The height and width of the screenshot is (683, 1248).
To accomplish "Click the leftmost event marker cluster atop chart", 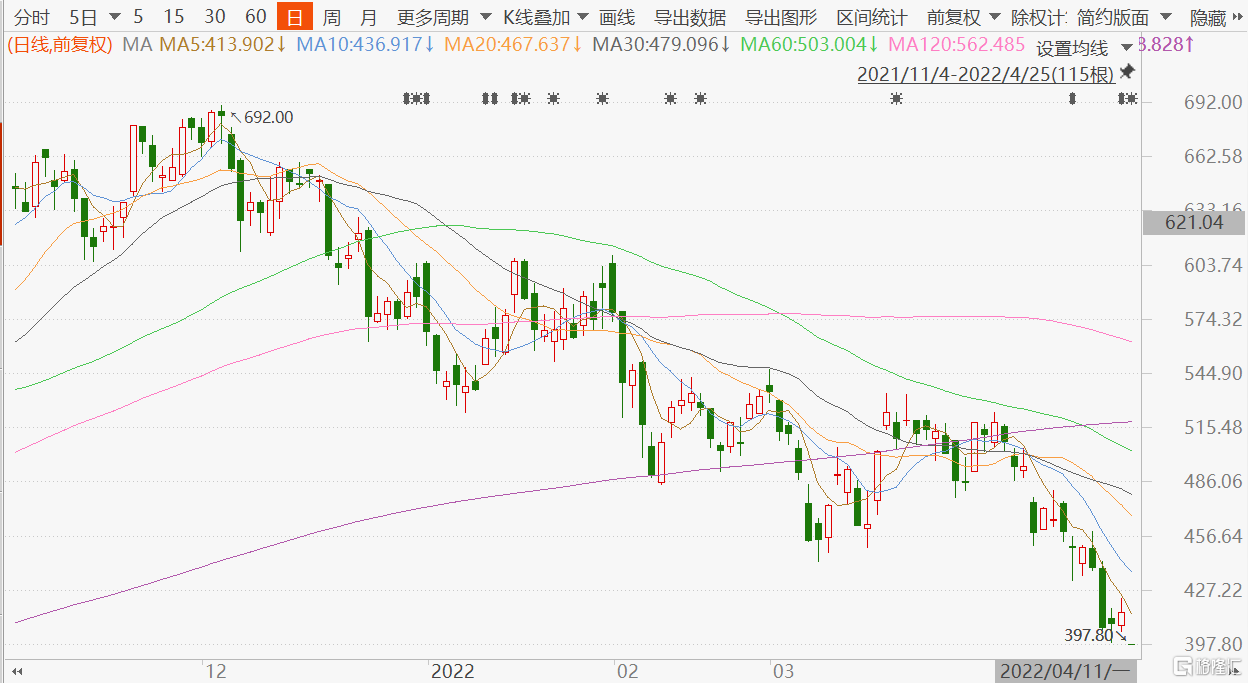I will (x=415, y=98).
